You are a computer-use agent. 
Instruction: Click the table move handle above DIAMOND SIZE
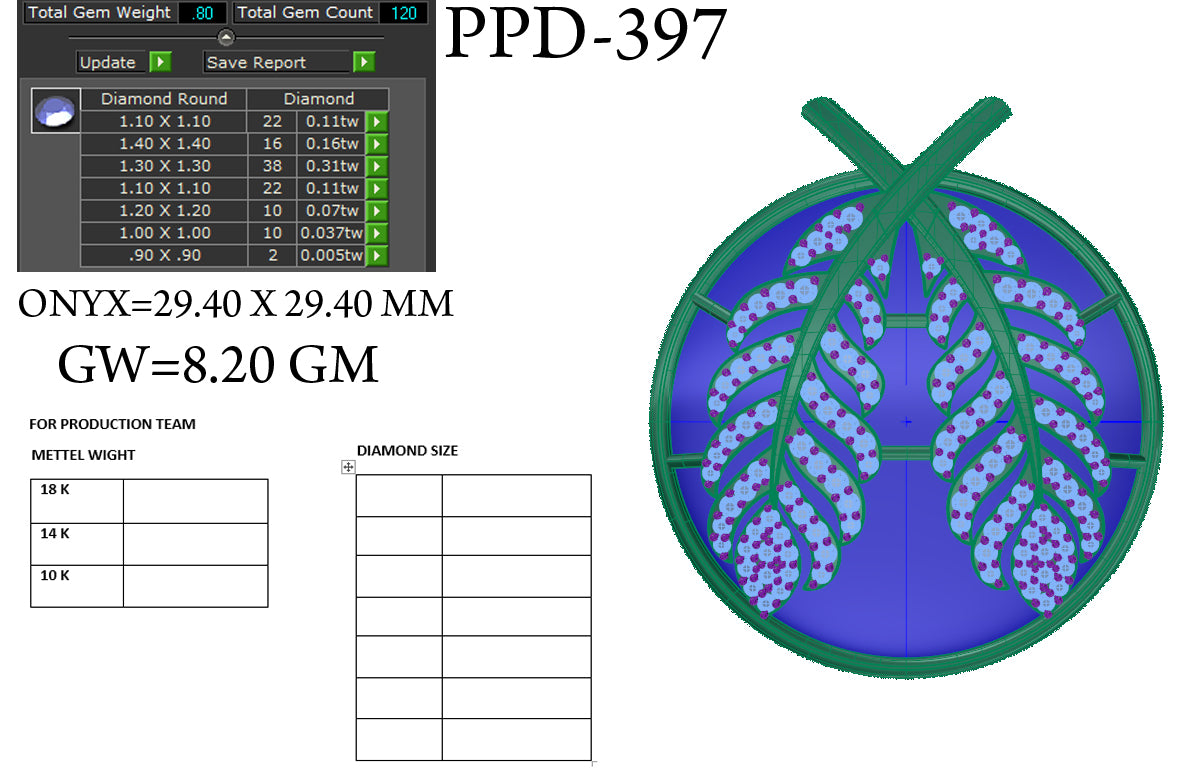coord(346,466)
